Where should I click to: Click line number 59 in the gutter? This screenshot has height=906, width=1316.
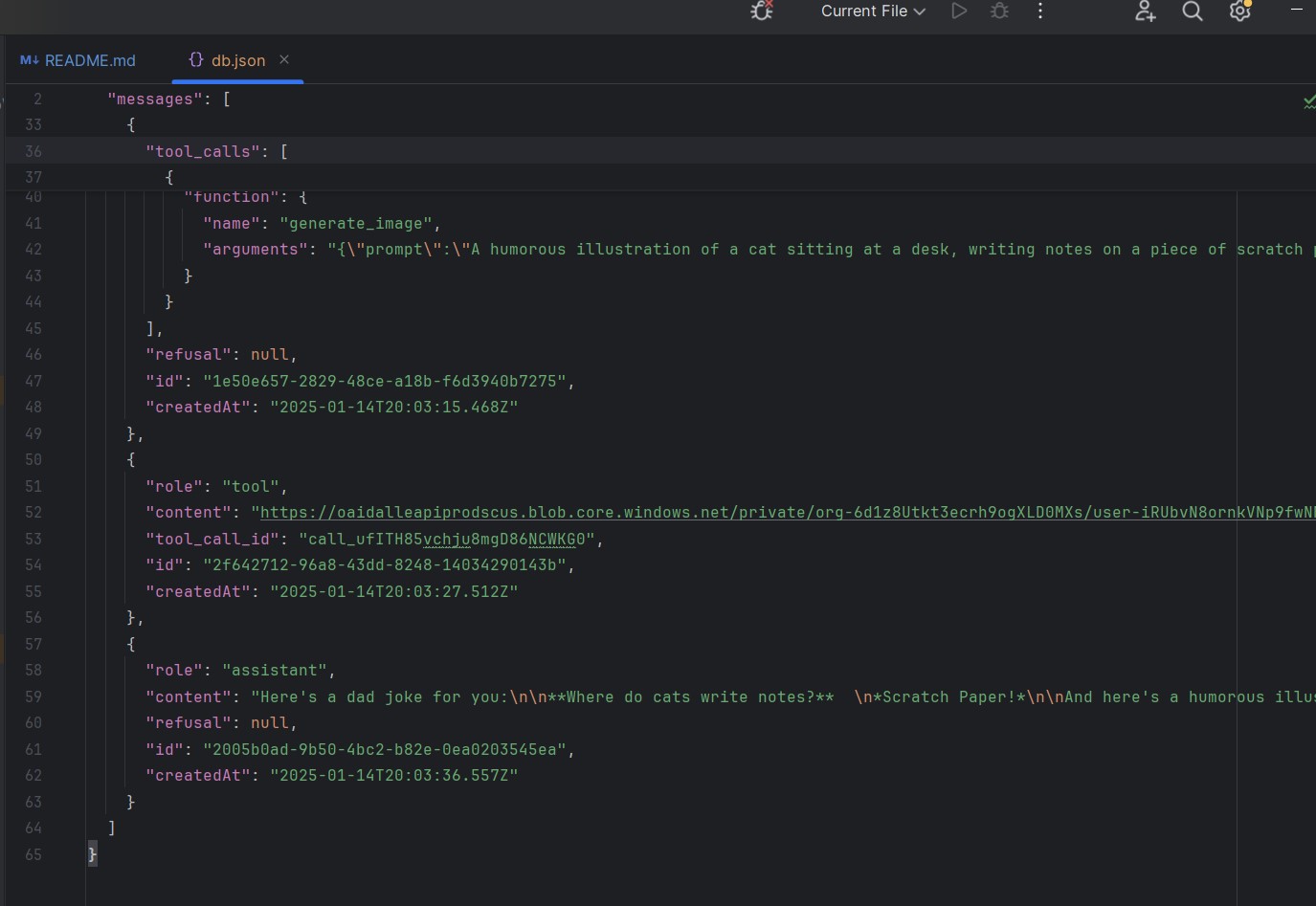pyautogui.click(x=33, y=697)
